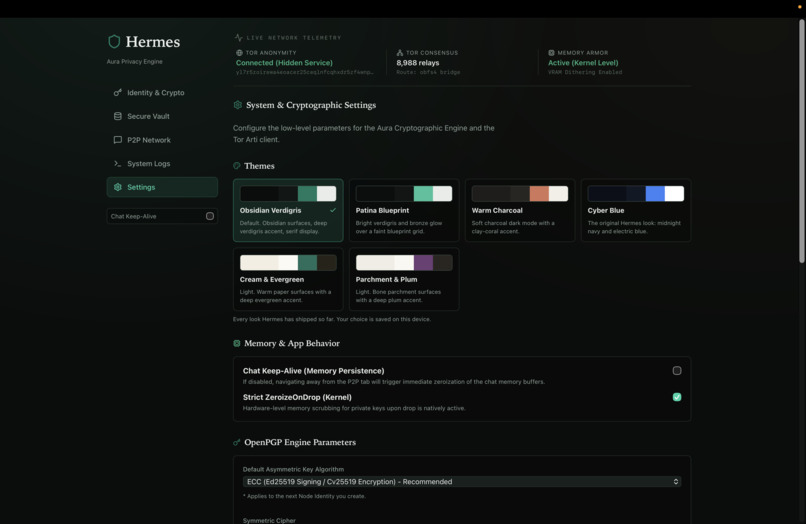Go to P2P Network page
Screen dimensions: 806x524
tap(162, 140)
